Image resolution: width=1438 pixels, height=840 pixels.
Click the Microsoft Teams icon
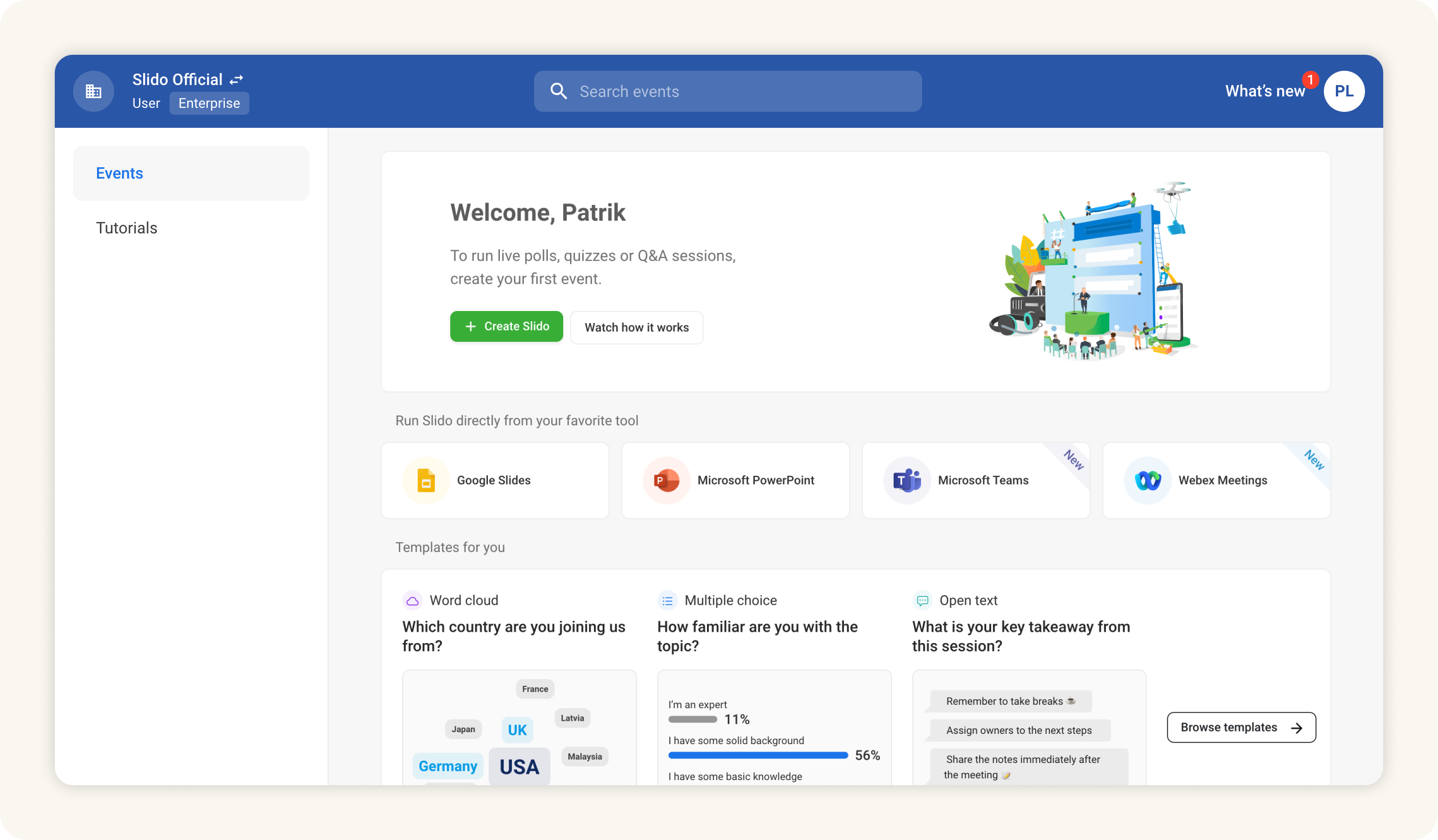click(x=907, y=480)
